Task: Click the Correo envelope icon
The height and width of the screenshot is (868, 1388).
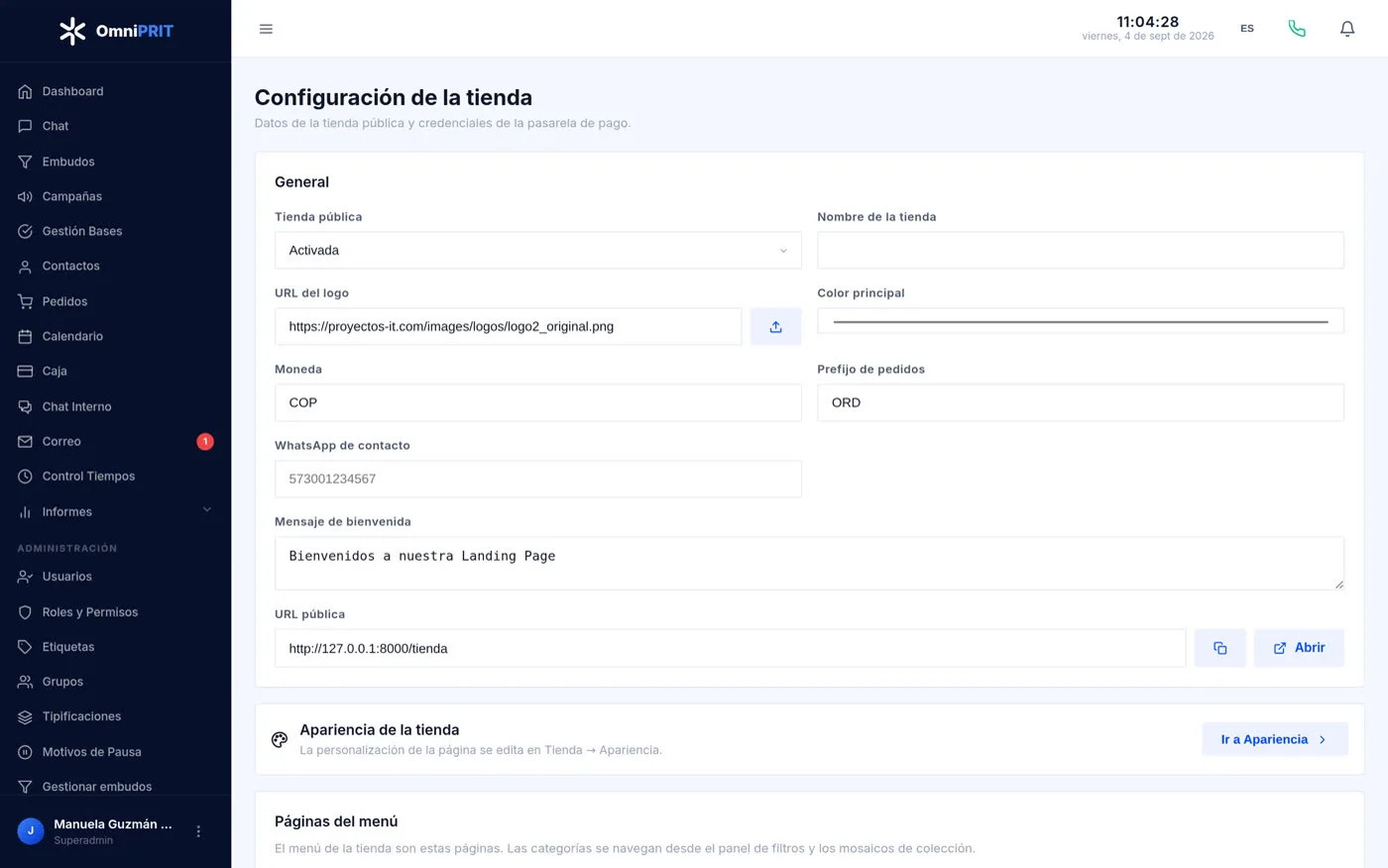Action: [26, 441]
